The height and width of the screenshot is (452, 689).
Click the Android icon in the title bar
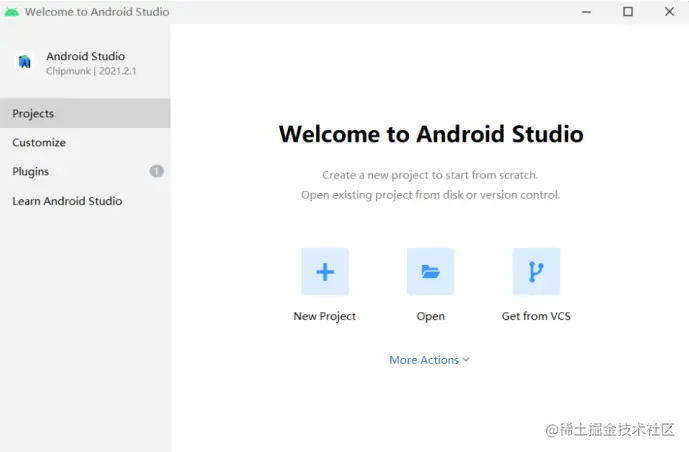tap(11, 12)
